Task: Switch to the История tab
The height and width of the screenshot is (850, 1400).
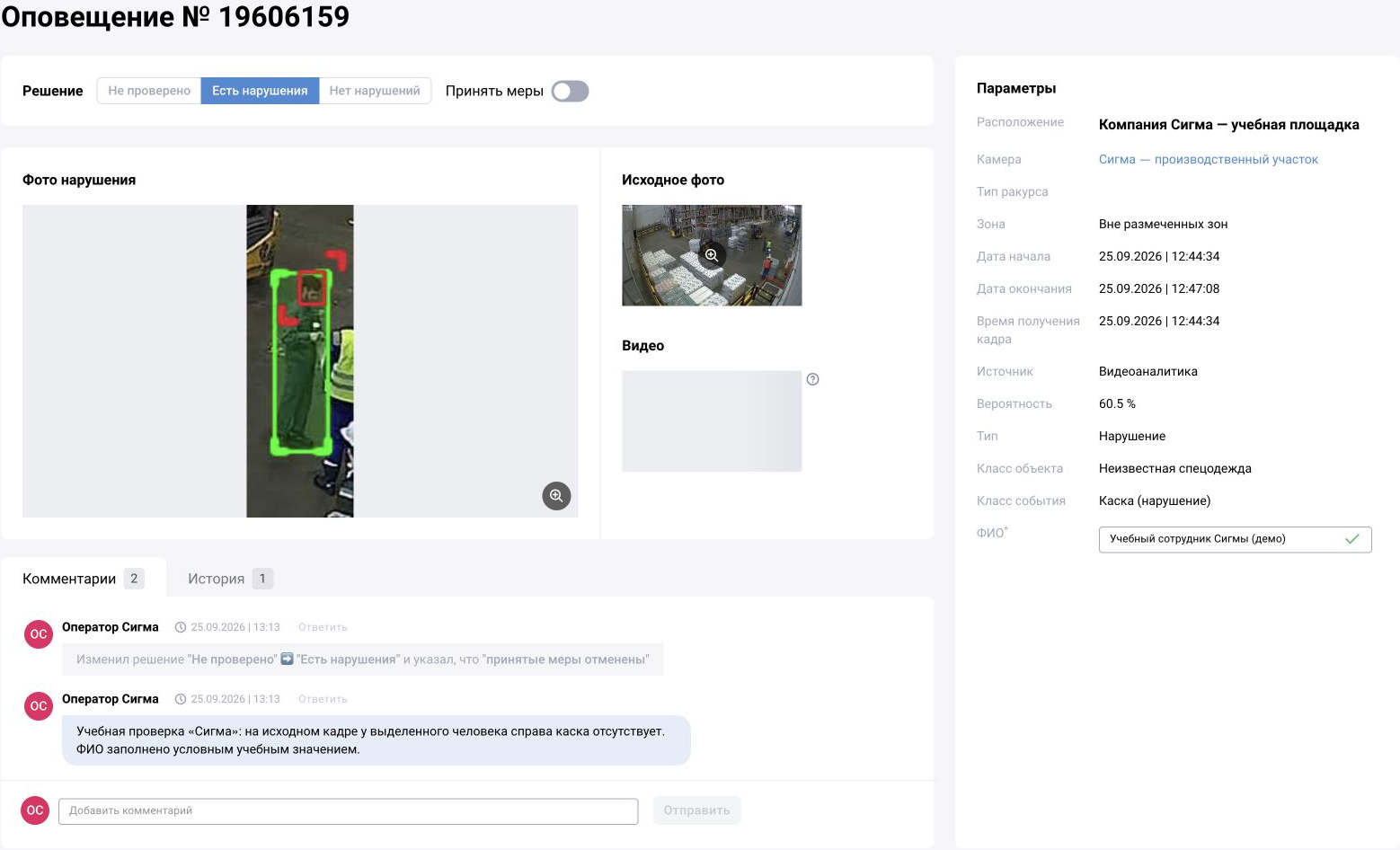Action: (229, 579)
